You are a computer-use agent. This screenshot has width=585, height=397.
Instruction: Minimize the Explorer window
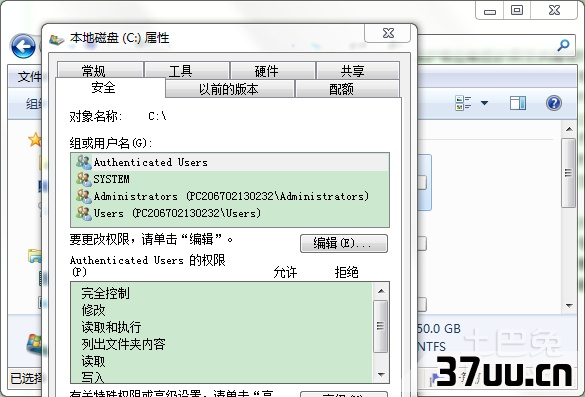490,10
